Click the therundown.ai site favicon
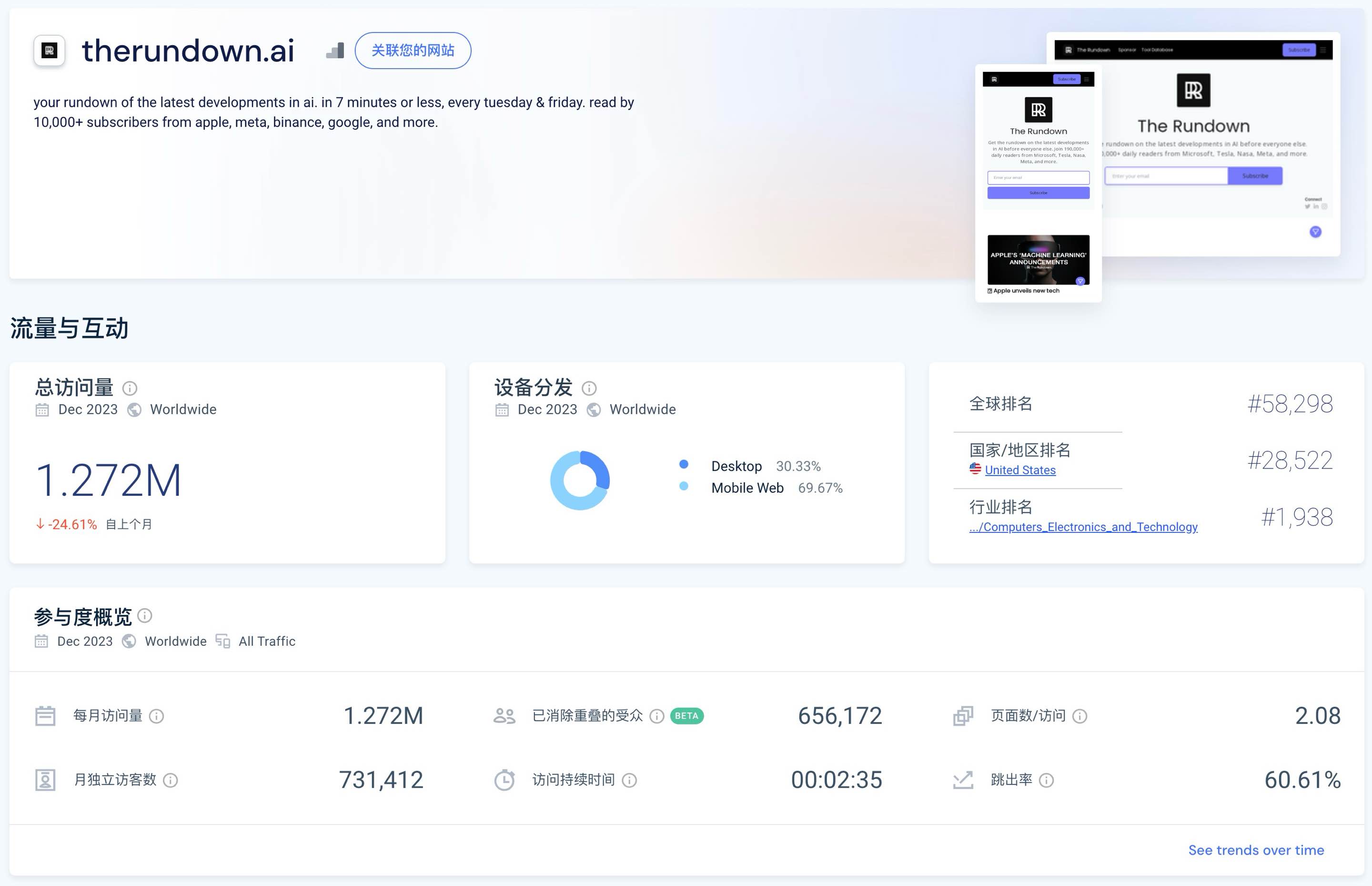This screenshot has width=1372, height=886. (50, 51)
